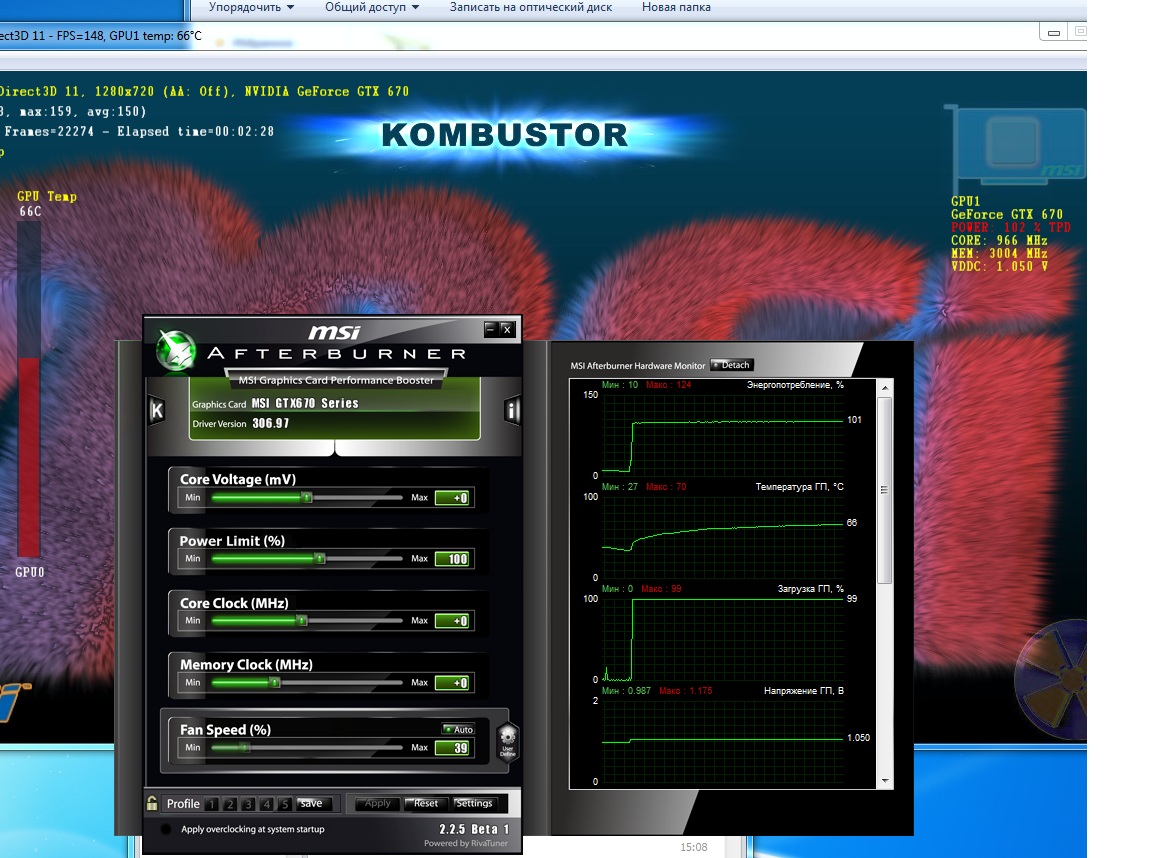1152x858 pixels.
Task: Click the '2.2.5 Beta 1' version text
Action: point(474,829)
